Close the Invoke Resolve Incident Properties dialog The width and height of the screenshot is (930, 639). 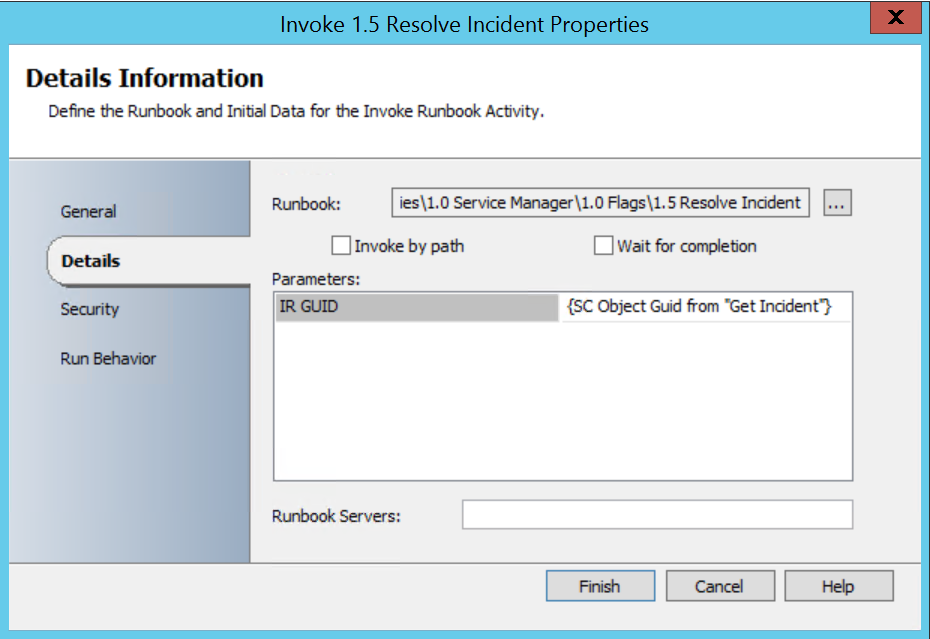(x=895, y=19)
